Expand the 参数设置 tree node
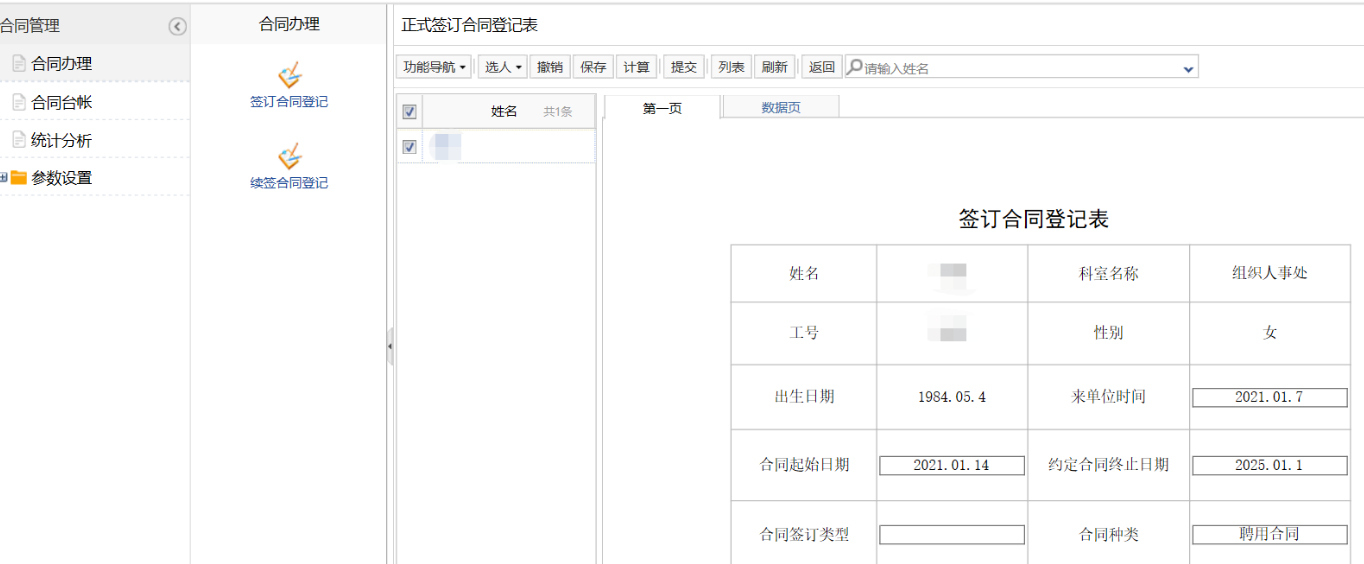The height and width of the screenshot is (564, 1364). click(4, 178)
